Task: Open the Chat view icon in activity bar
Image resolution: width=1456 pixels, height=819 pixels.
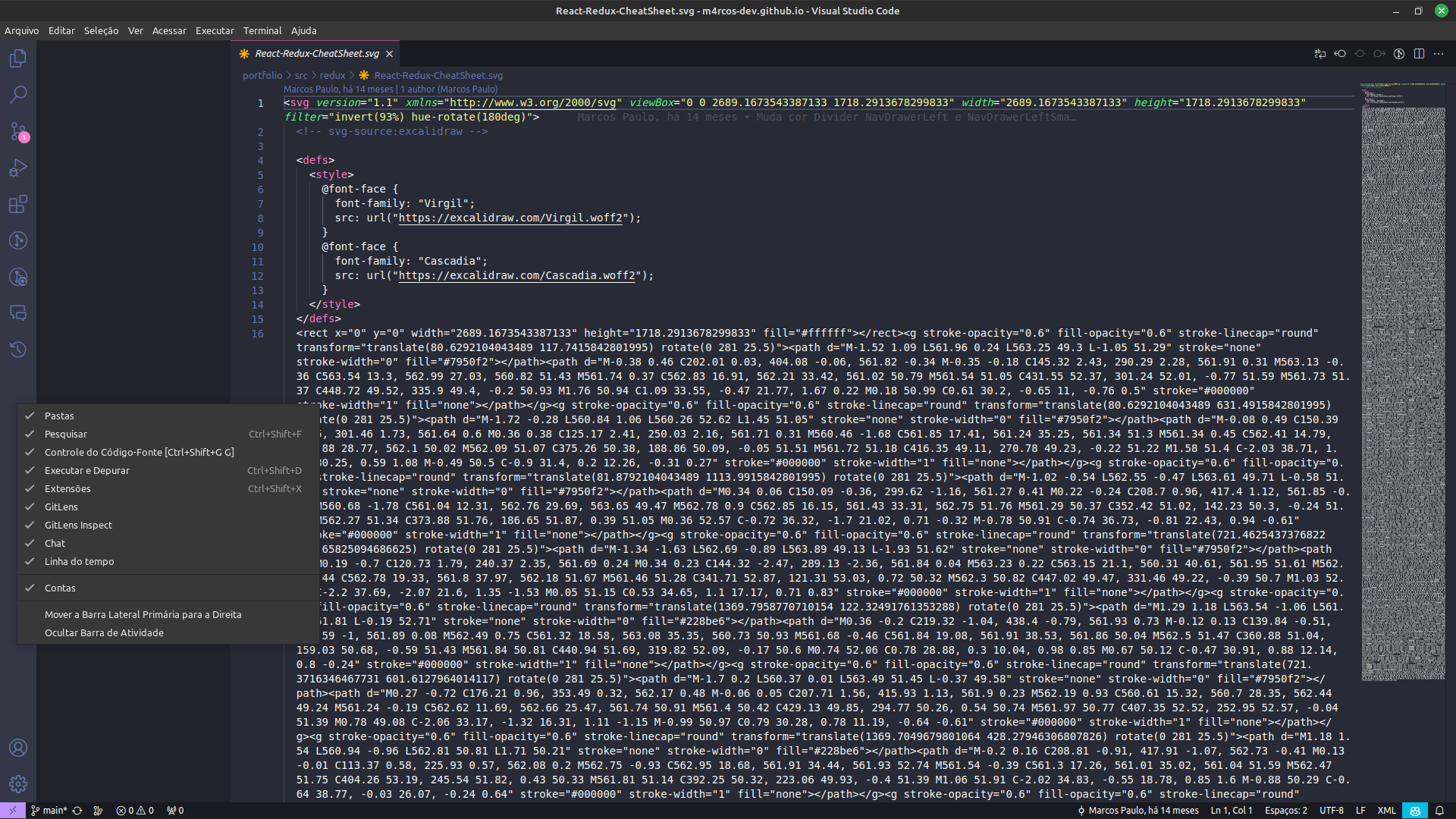Action: 18,313
